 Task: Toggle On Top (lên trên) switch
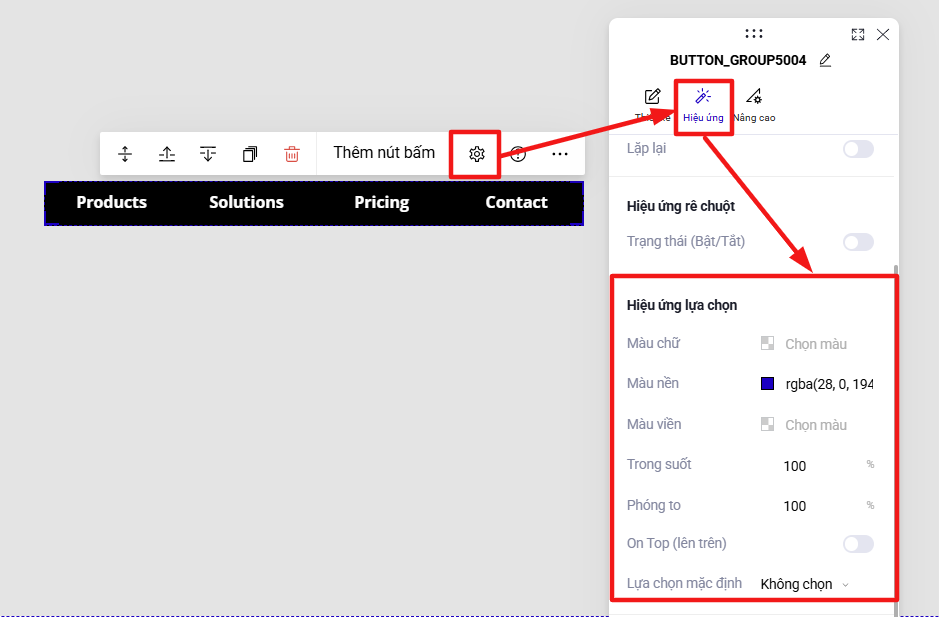coord(858,544)
